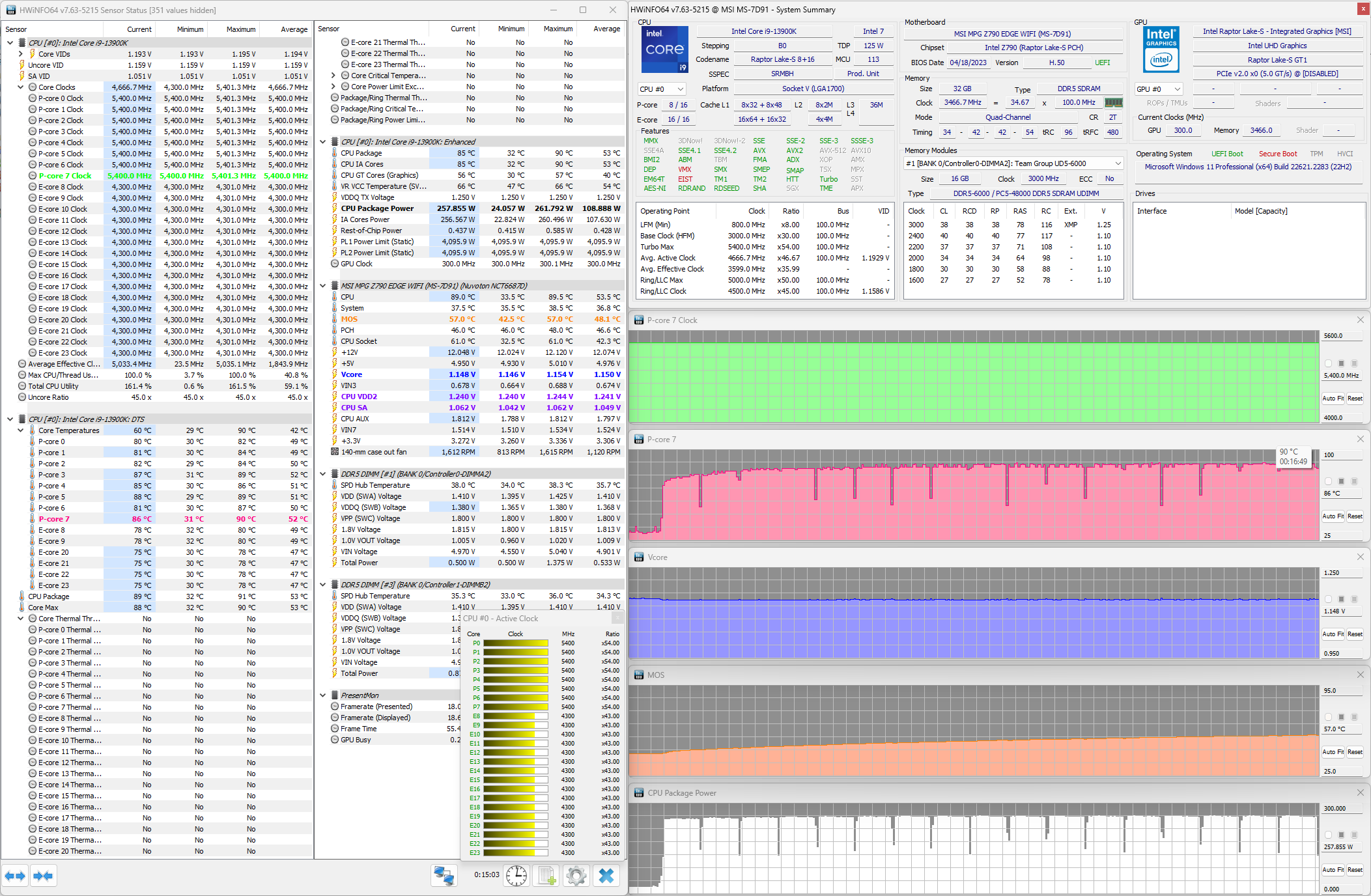Click first color swatch on MOS graph
This screenshot has width=1371, height=896.
coord(1328,717)
